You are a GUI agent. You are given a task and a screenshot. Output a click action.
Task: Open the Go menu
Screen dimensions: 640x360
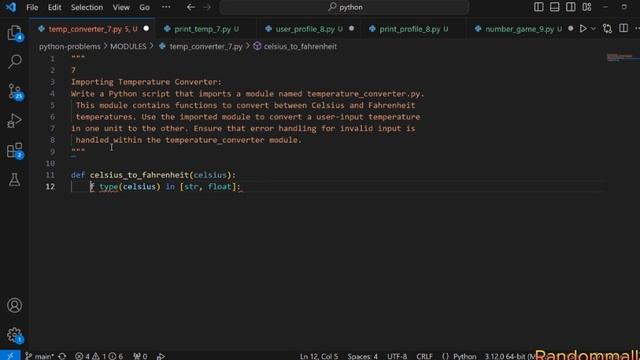coord(144,7)
